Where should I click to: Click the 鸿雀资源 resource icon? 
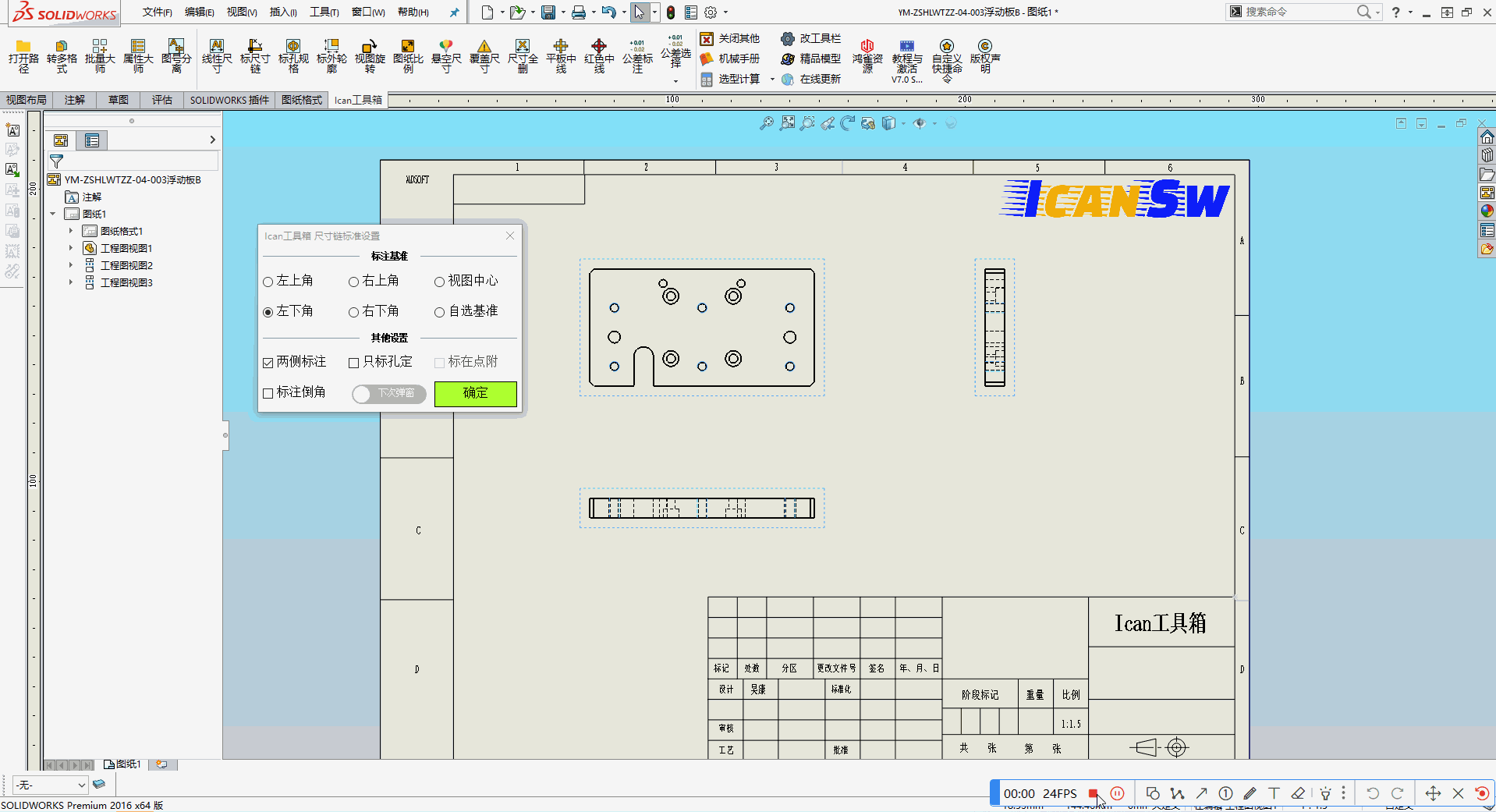[x=867, y=47]
